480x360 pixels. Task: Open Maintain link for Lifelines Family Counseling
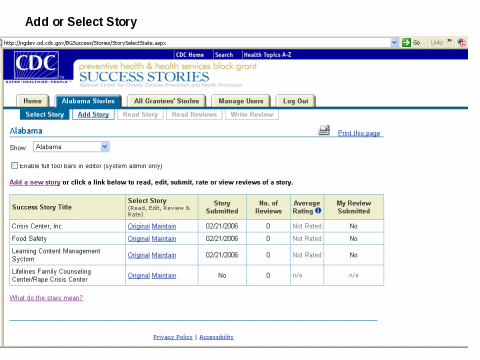click(164, 276)
